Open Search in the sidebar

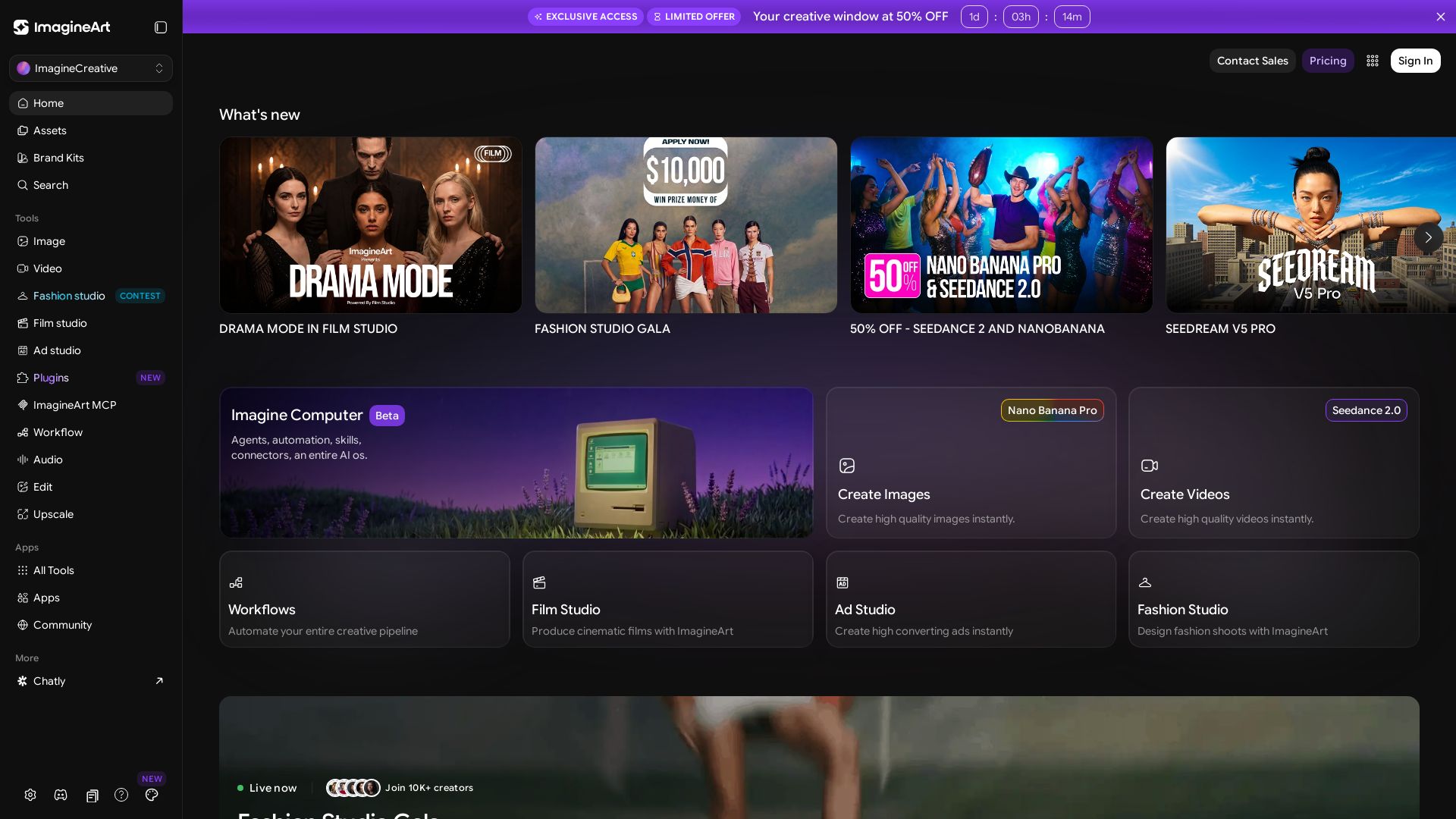pyautogui.click(x=91, y=185)
